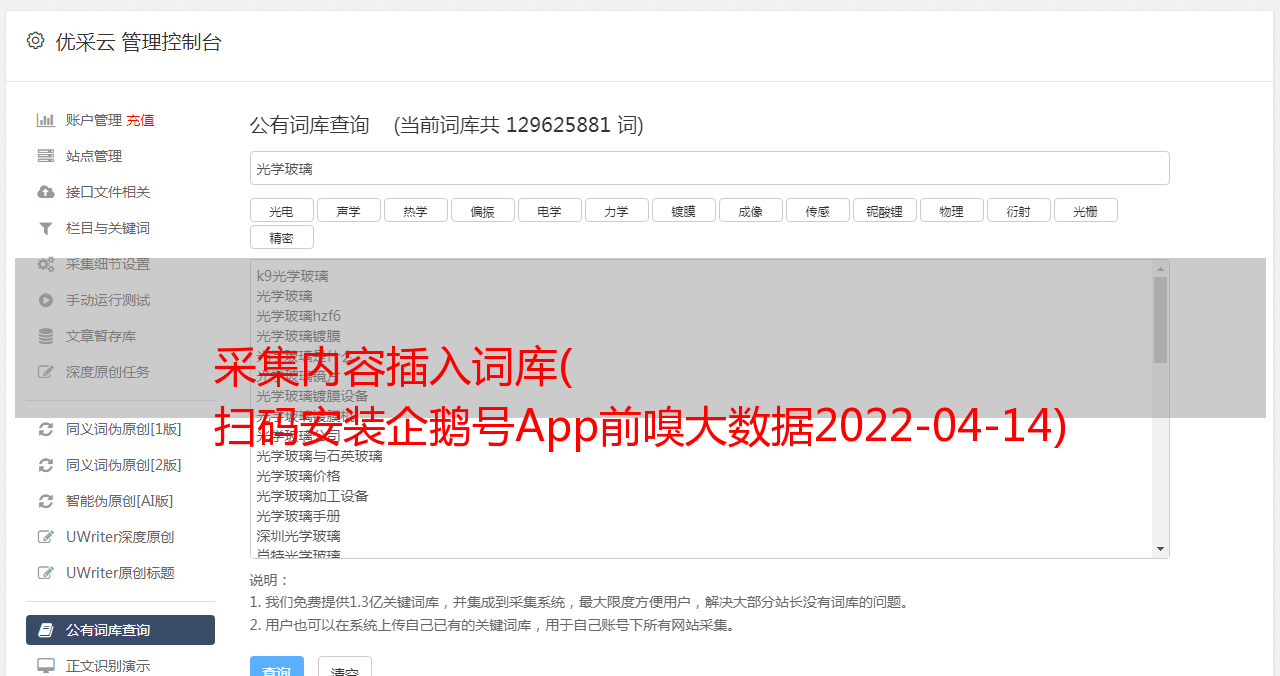This screenshot has height=676, width=1280.
Task: Click the edit icon for 深度原创任务
Action: [45, 372]
